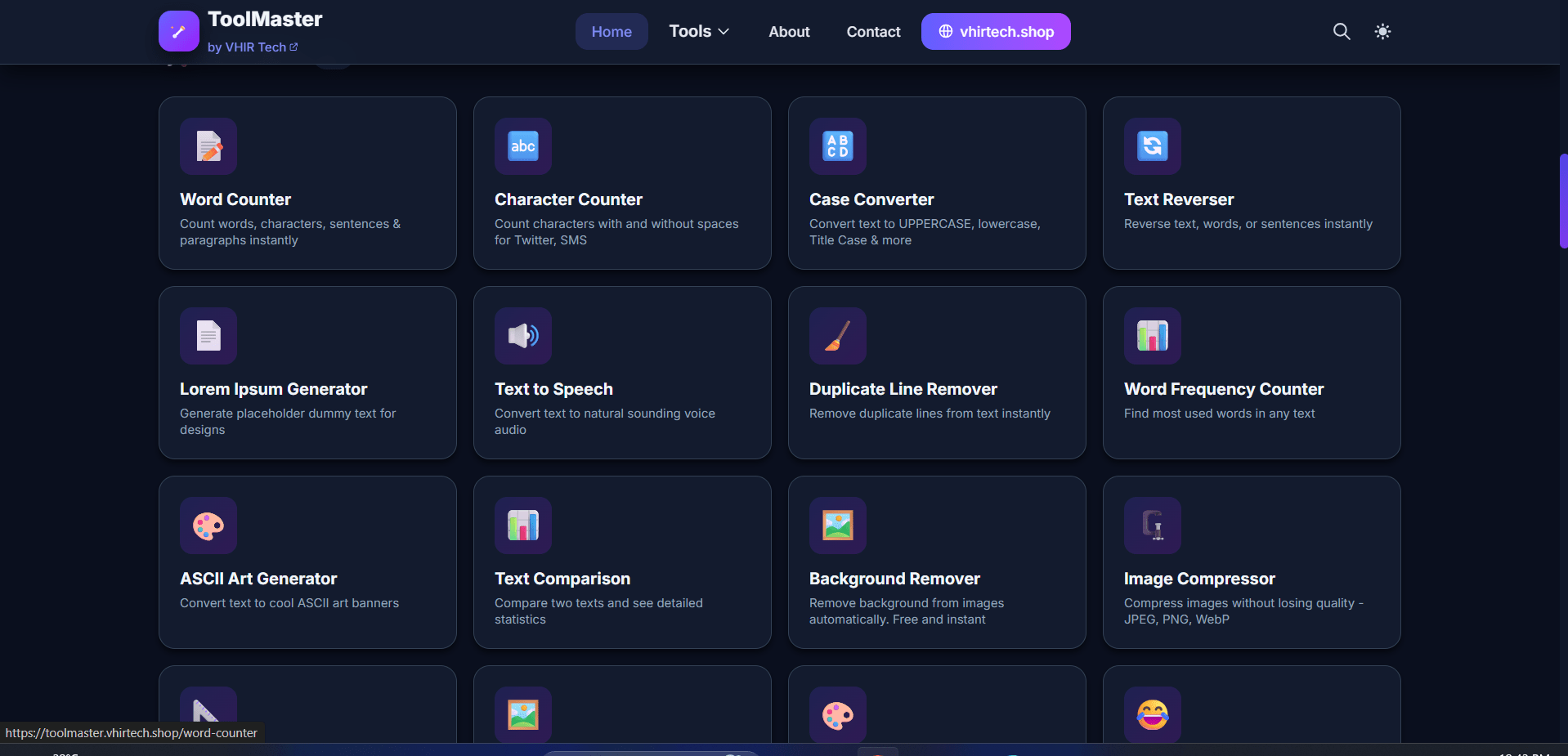Click the Text Comparison bar chart icon
The width and height of the screenshot is (1568, 756).
click(523, 526)
